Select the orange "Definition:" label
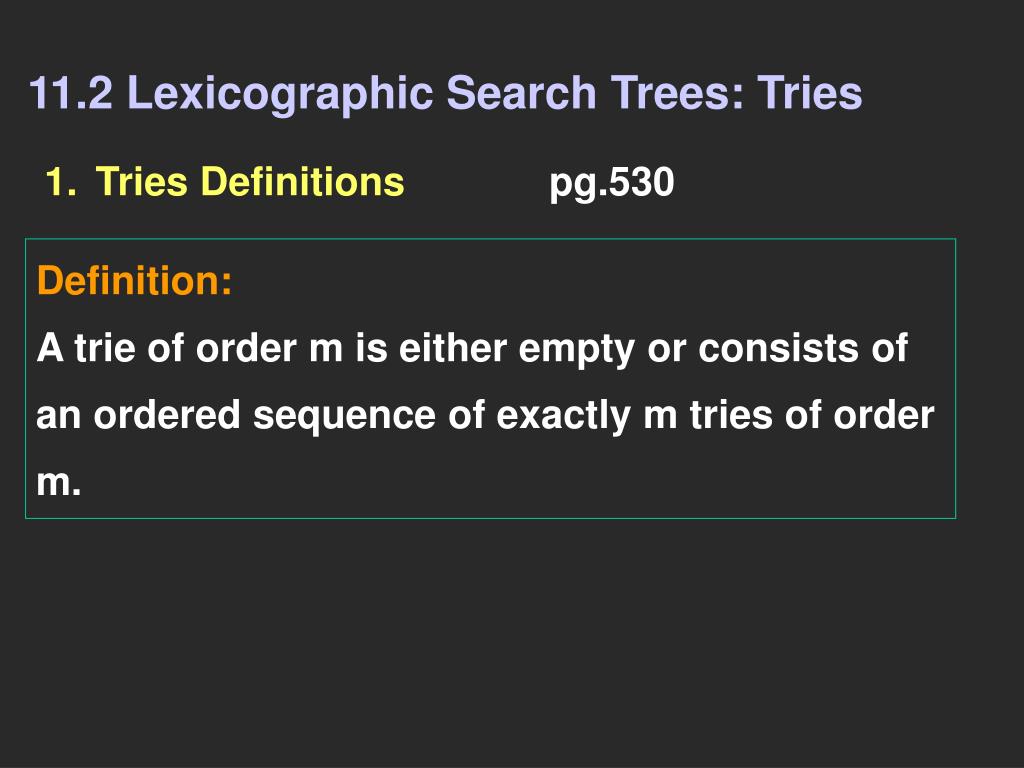 [x=135, y=281]
